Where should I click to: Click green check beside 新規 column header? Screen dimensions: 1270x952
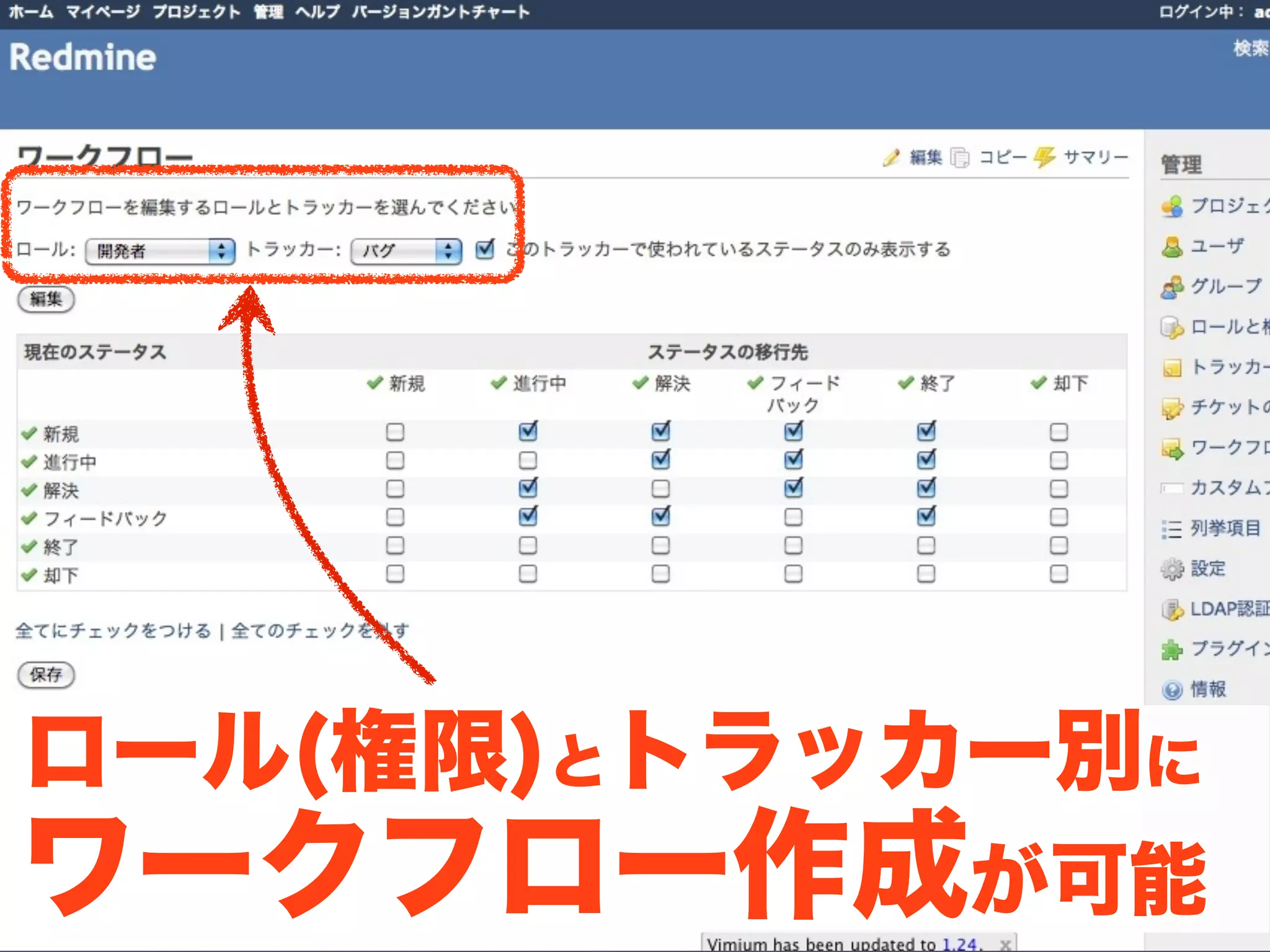(x=375, y=382)
